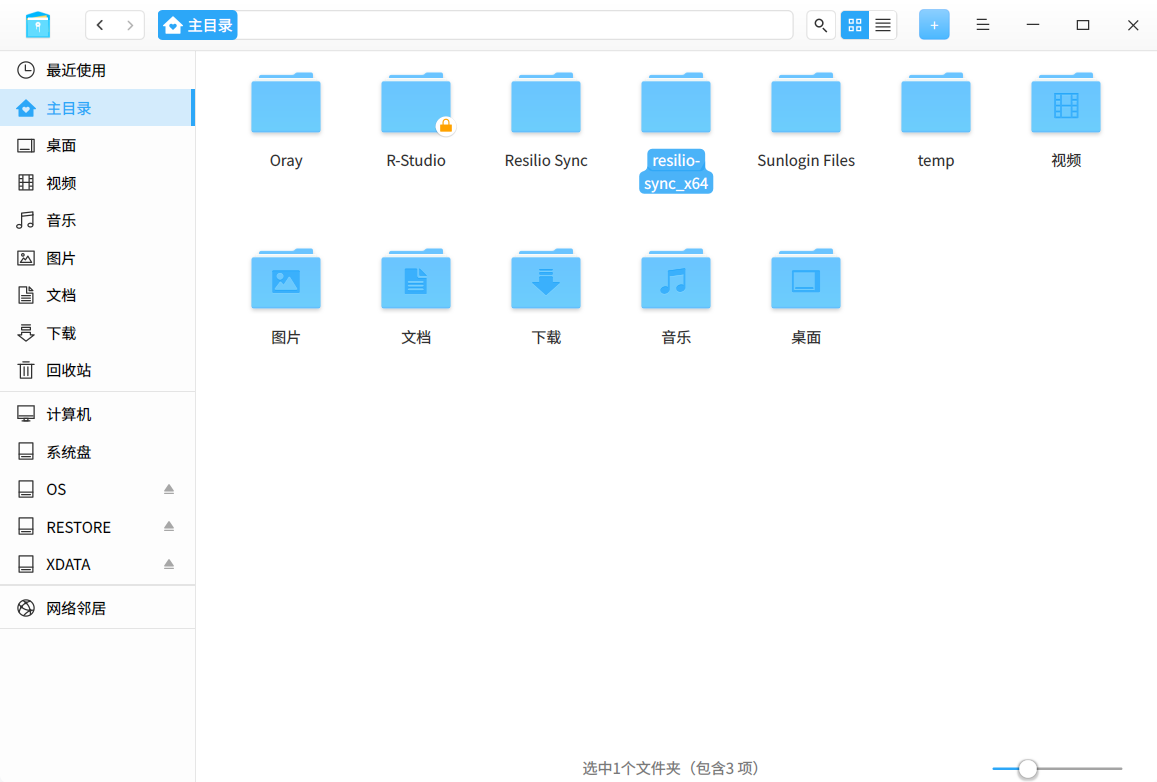Open the locked R-Studio folder
This screenshot has width=1157, height=782.
click(415, 103)
